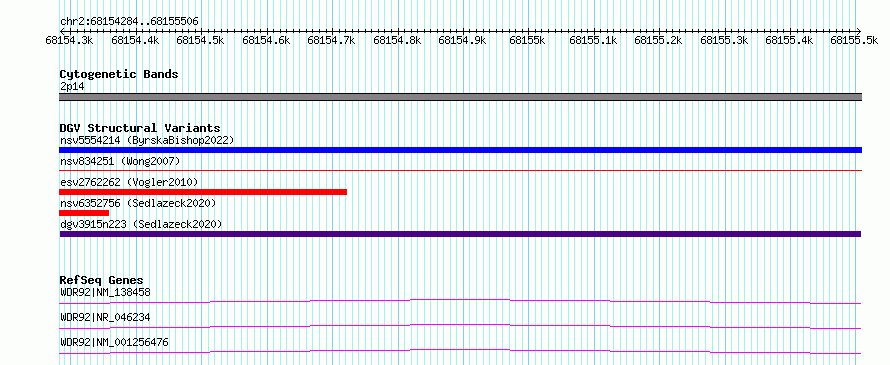Click the short red nsv6352756 variant bar
Screen dimensions: 890x365
84,213
